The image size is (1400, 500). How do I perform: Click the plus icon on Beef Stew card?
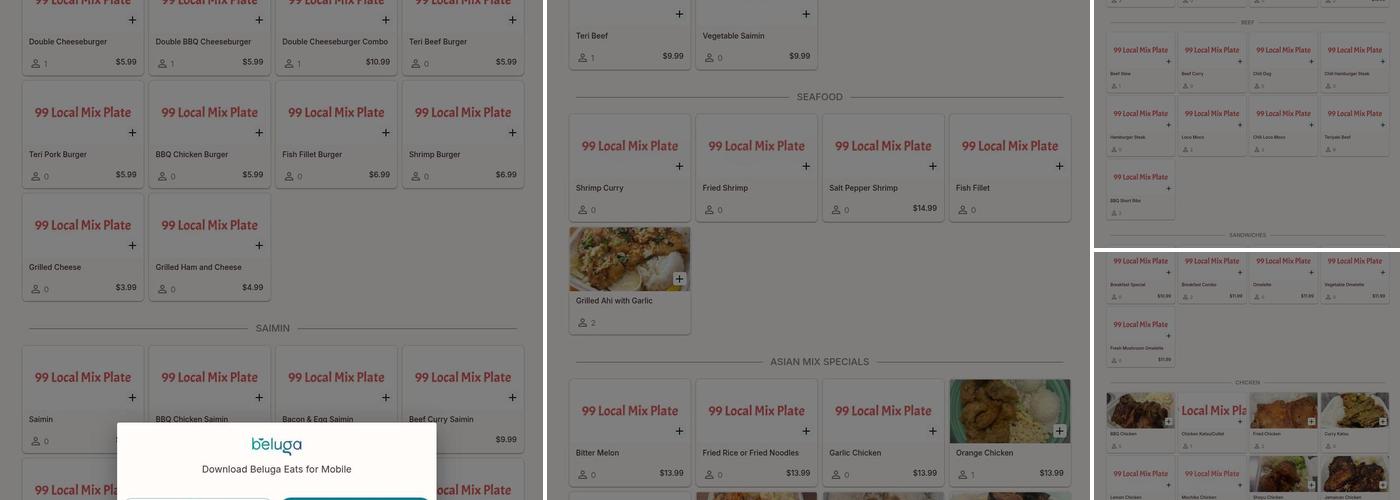tap(1168, 62)
